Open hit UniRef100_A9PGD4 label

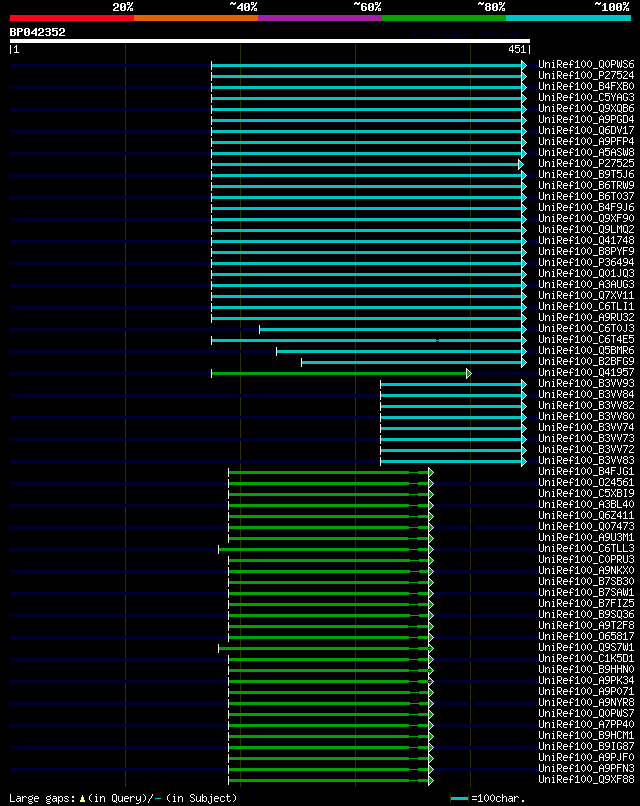[x=586, y=120]
